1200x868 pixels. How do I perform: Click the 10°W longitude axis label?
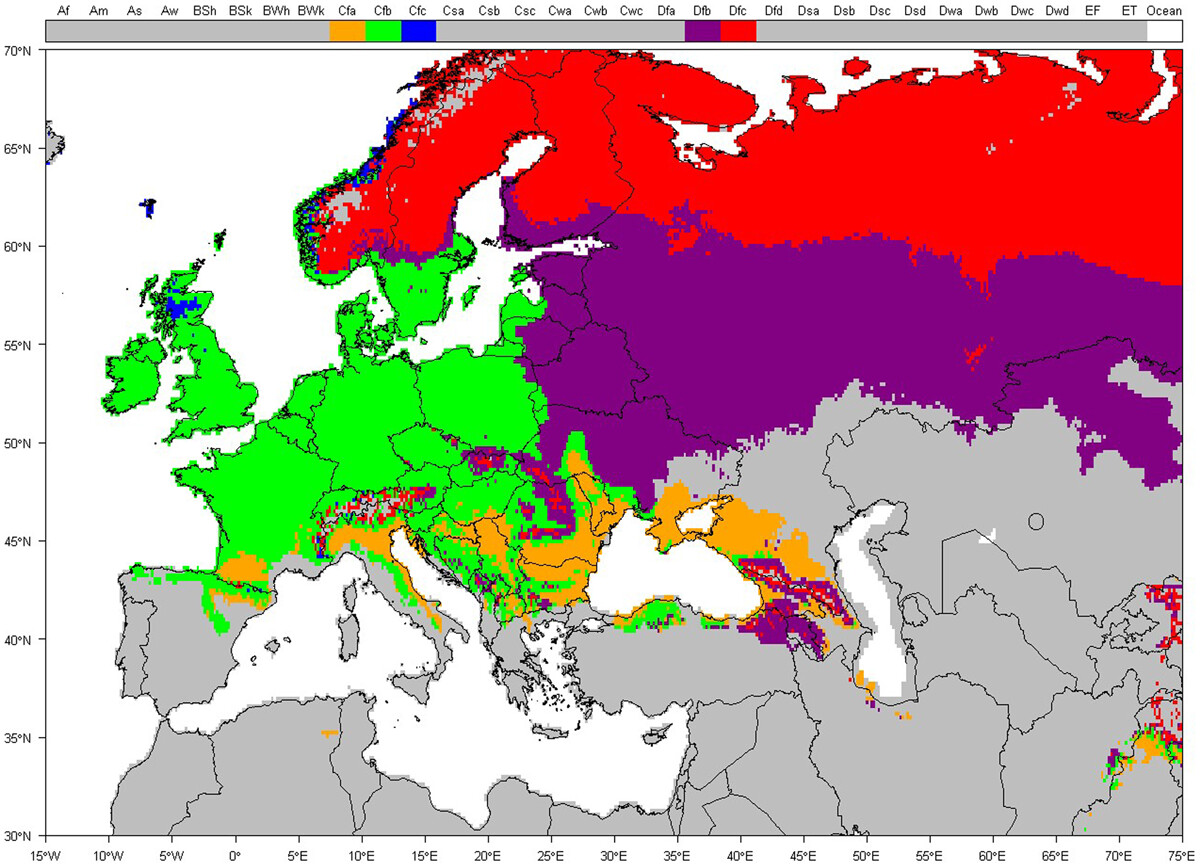[x=108, y=855]
